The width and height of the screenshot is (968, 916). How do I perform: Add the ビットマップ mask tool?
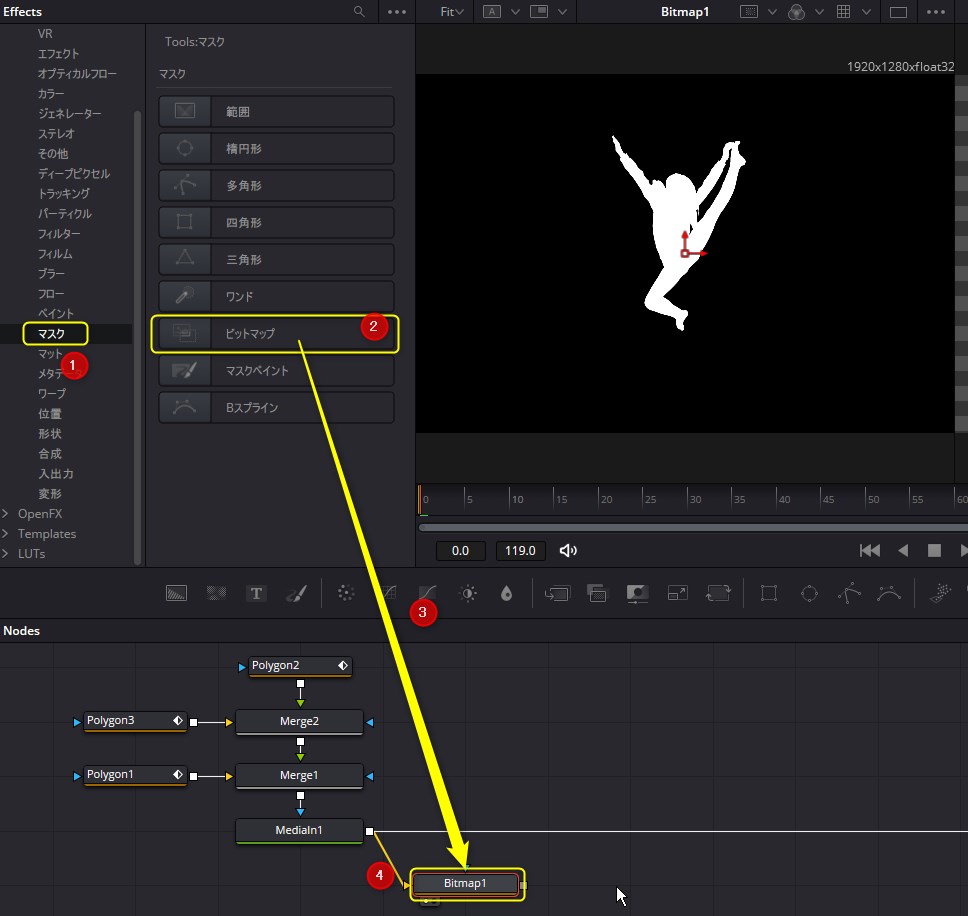tap(276, 333)
